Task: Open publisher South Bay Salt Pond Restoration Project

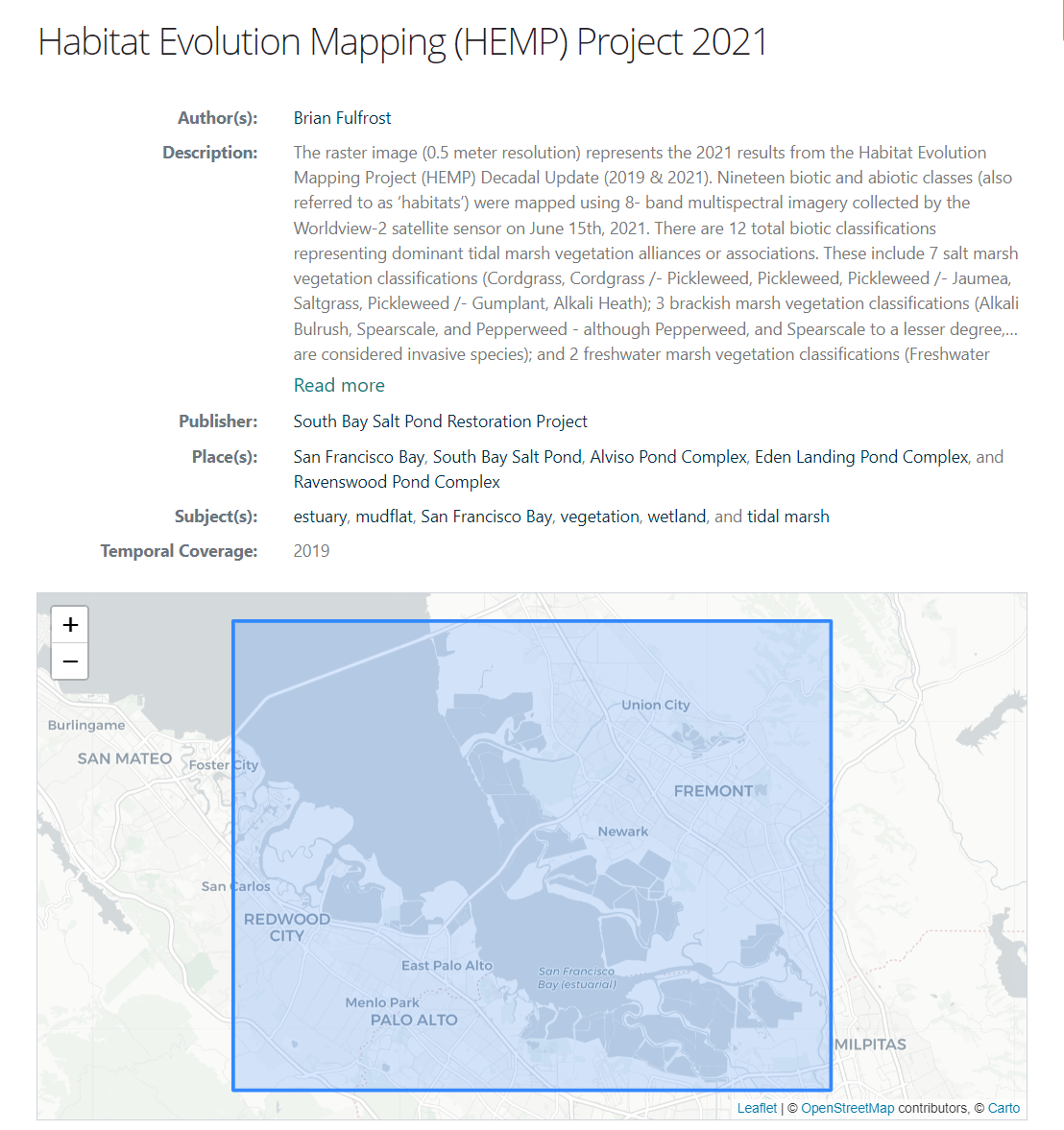Action: click(441, 421)
